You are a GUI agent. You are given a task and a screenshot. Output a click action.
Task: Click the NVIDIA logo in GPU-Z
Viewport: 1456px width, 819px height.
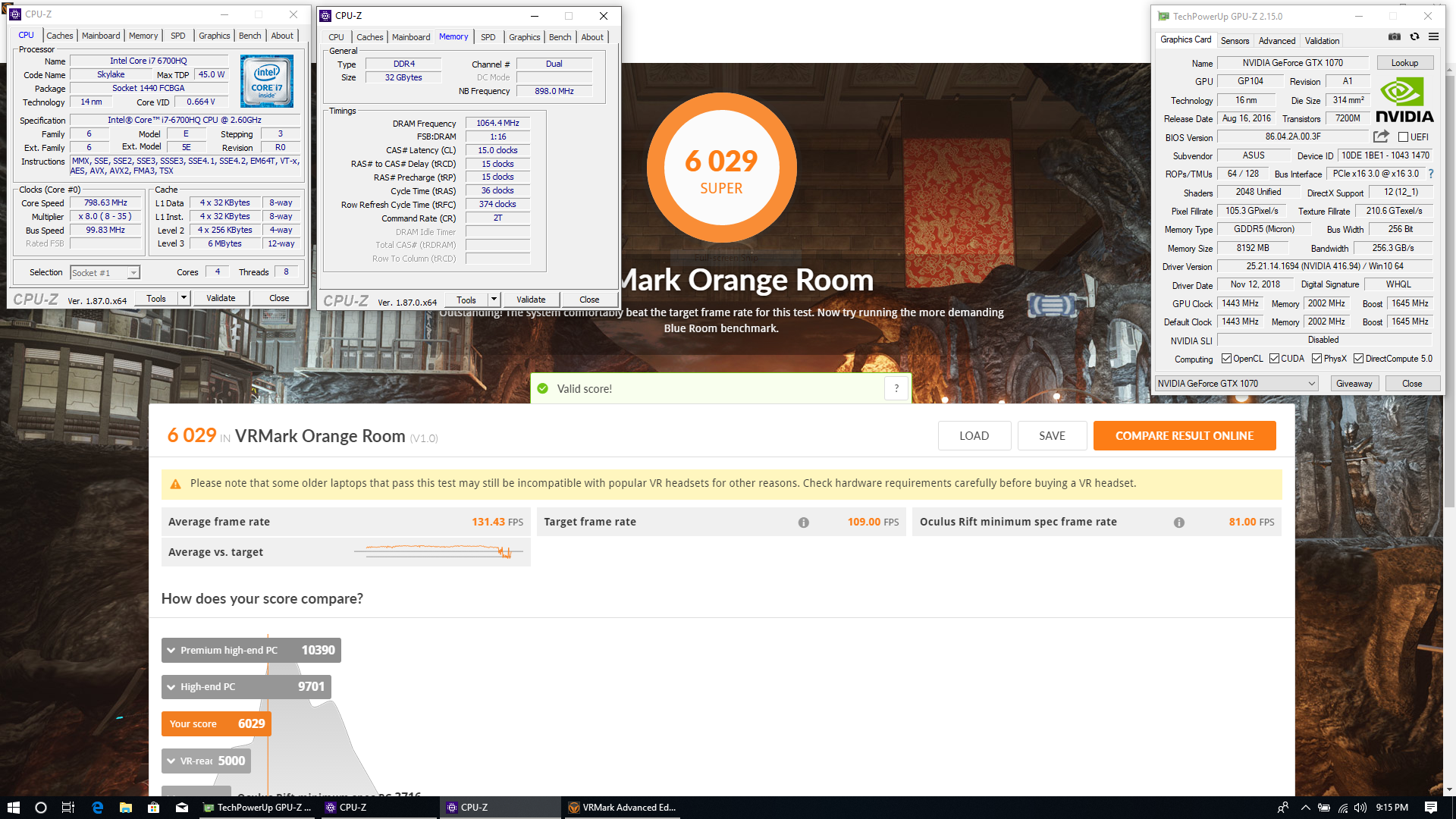[1404, 99]
